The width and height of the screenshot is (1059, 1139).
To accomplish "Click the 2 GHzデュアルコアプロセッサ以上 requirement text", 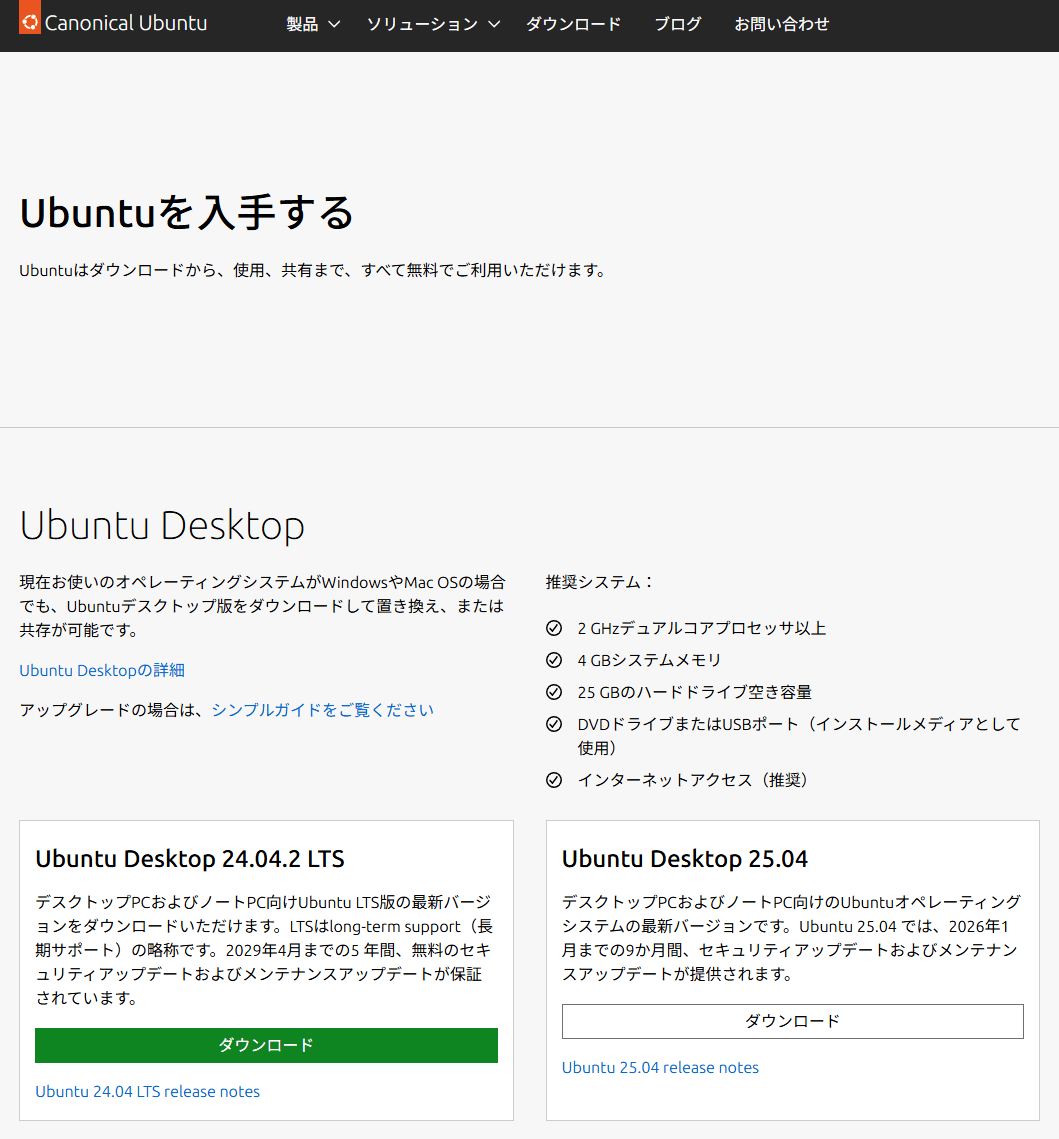I will [x=702, y=628].
